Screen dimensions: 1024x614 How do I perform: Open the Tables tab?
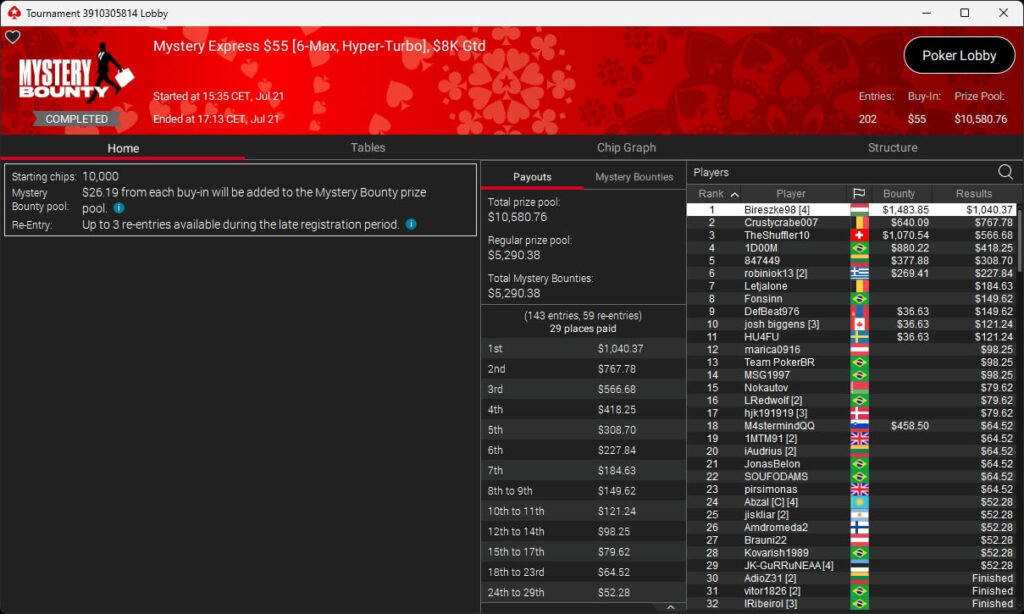coord(368,147)
